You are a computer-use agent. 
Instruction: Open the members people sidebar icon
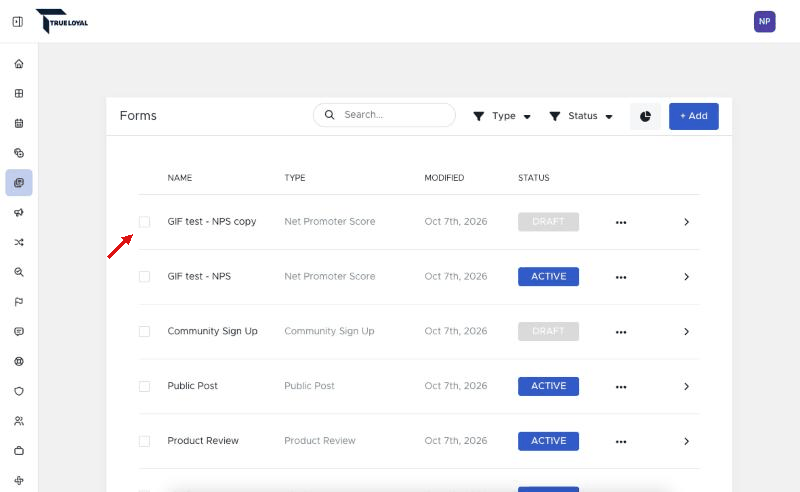pos(19,421)
